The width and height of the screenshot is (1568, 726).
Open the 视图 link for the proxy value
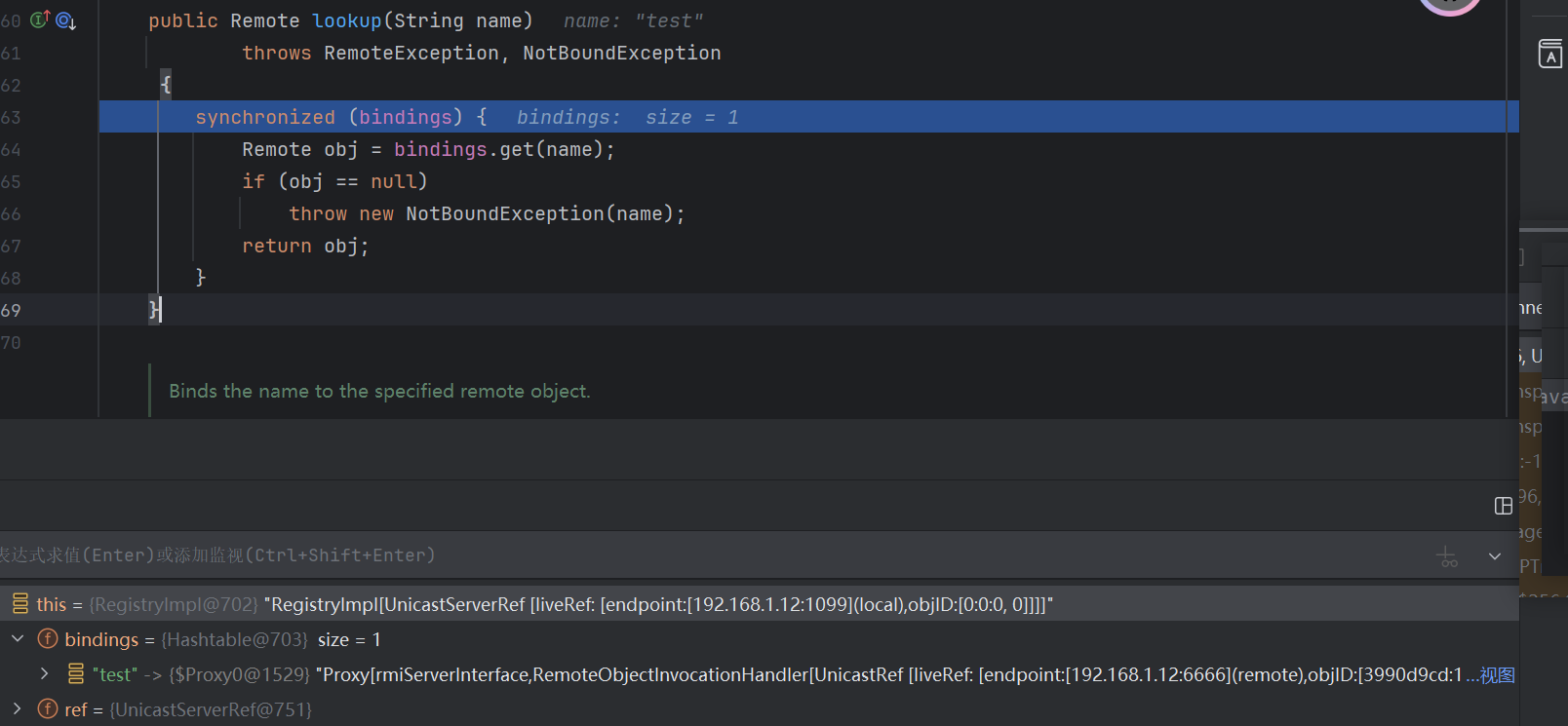[x=1497, y=674]
